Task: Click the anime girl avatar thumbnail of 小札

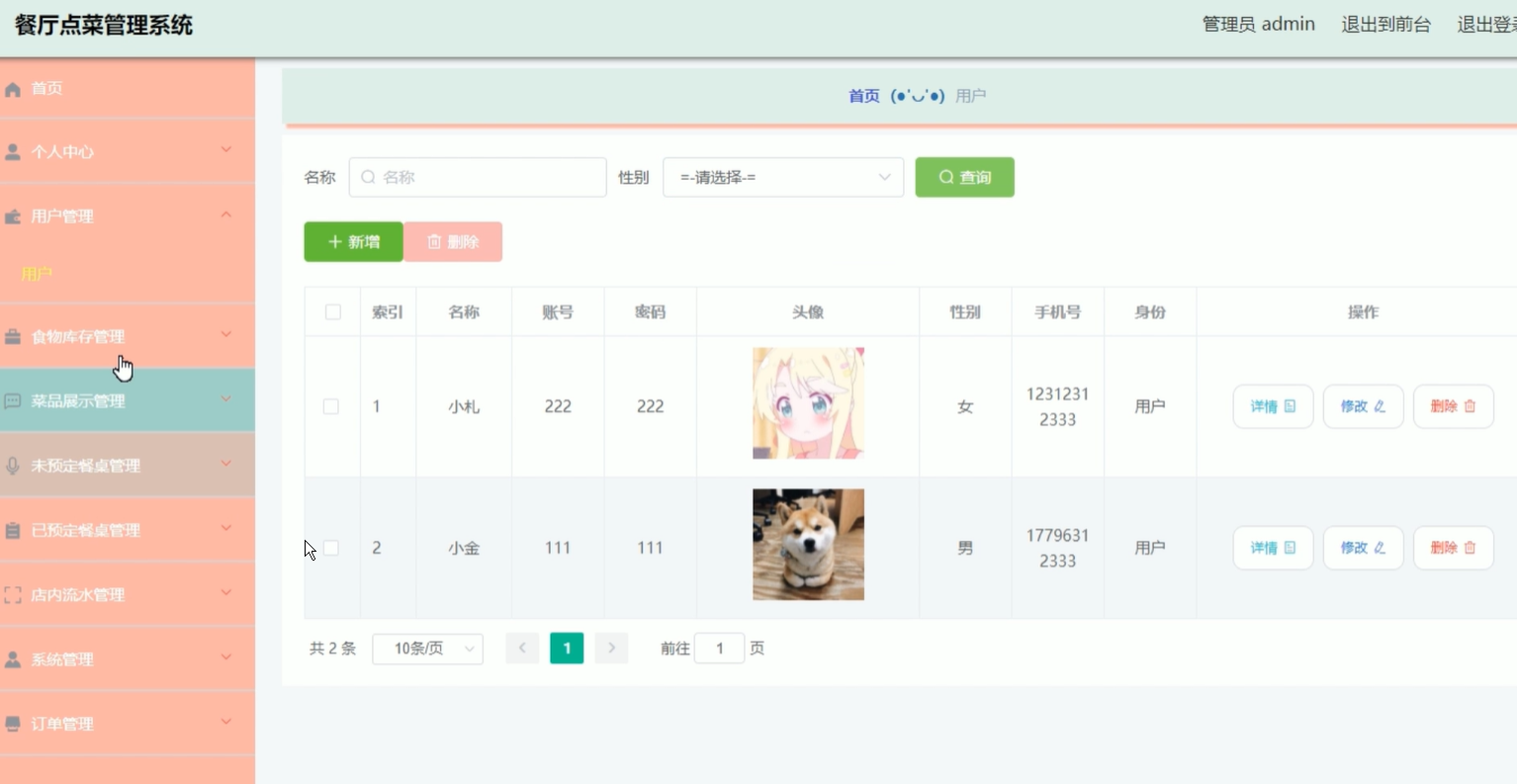Action: (808, 403)
